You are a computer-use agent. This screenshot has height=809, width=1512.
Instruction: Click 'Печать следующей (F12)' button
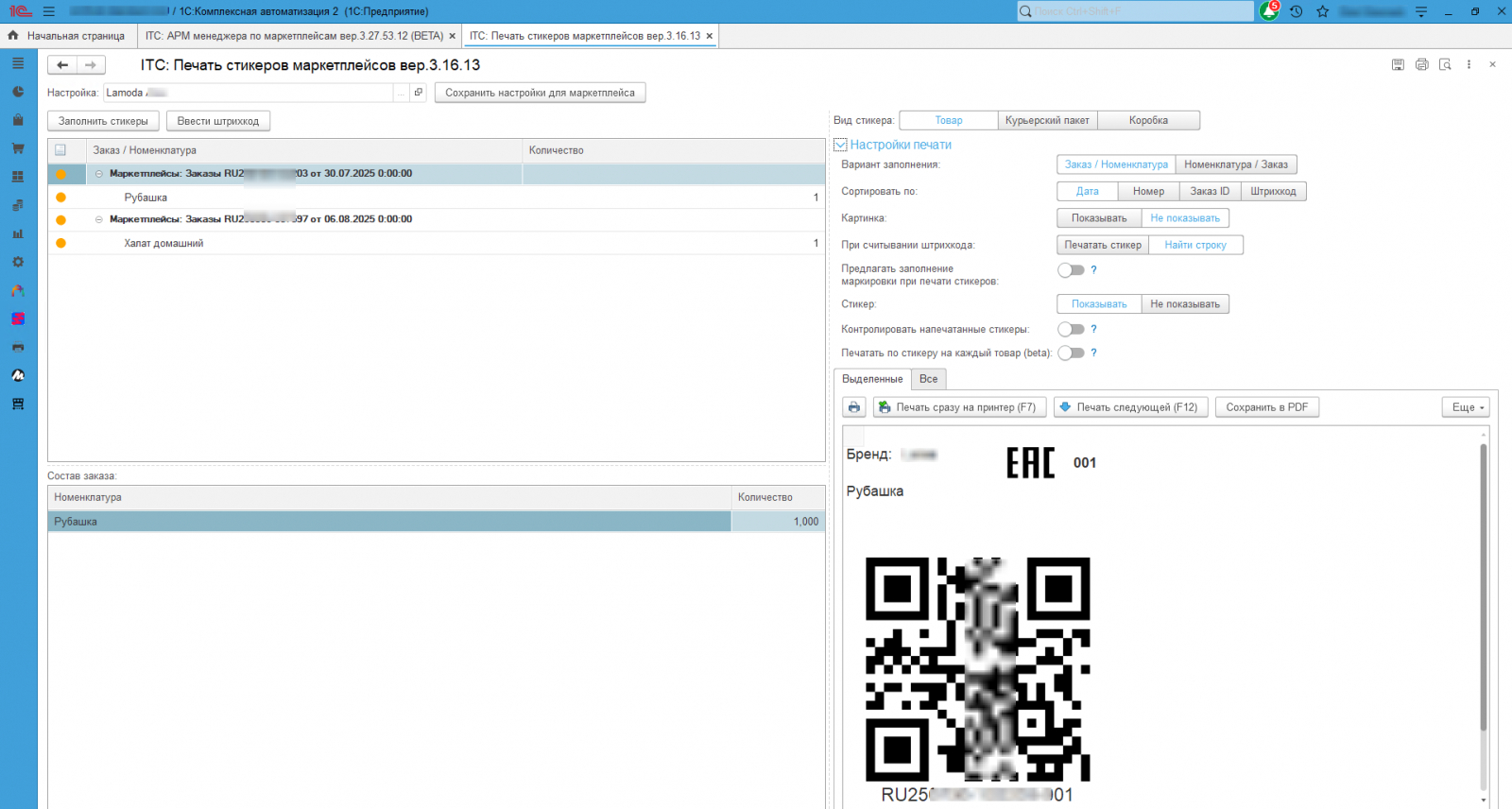click(x=1130, y=407)
